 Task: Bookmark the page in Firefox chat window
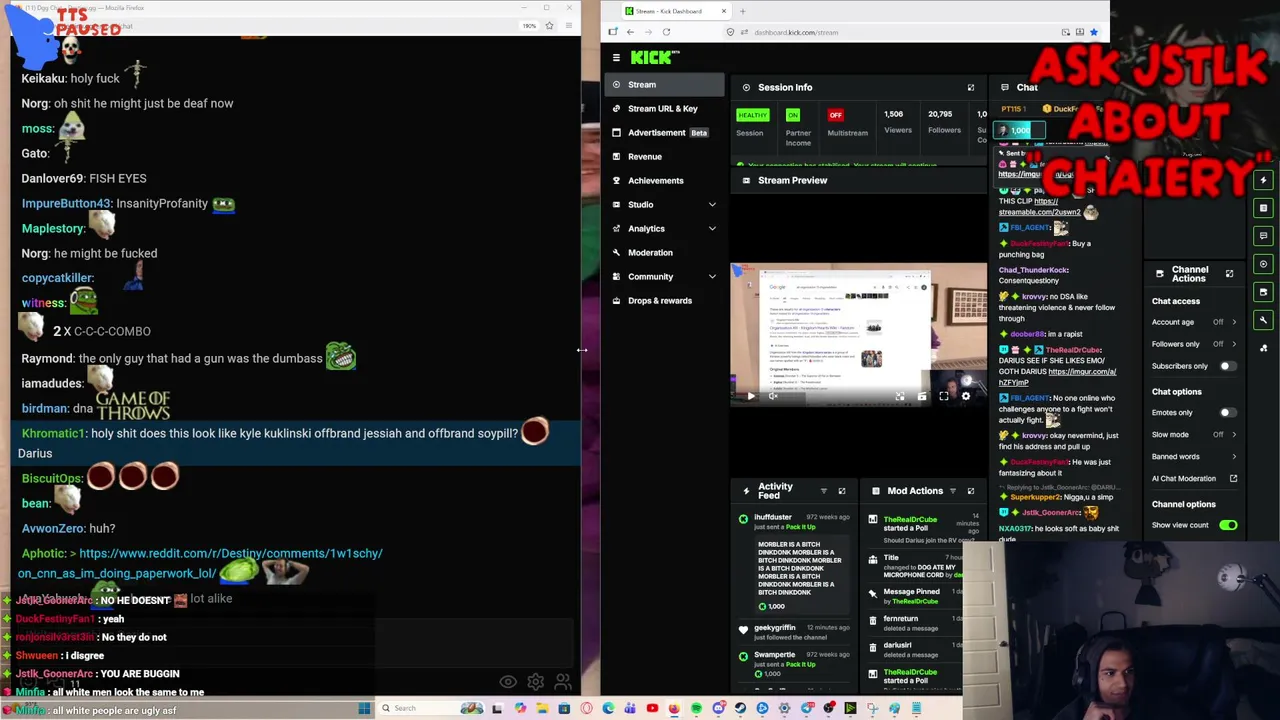[x=549, y=25]
